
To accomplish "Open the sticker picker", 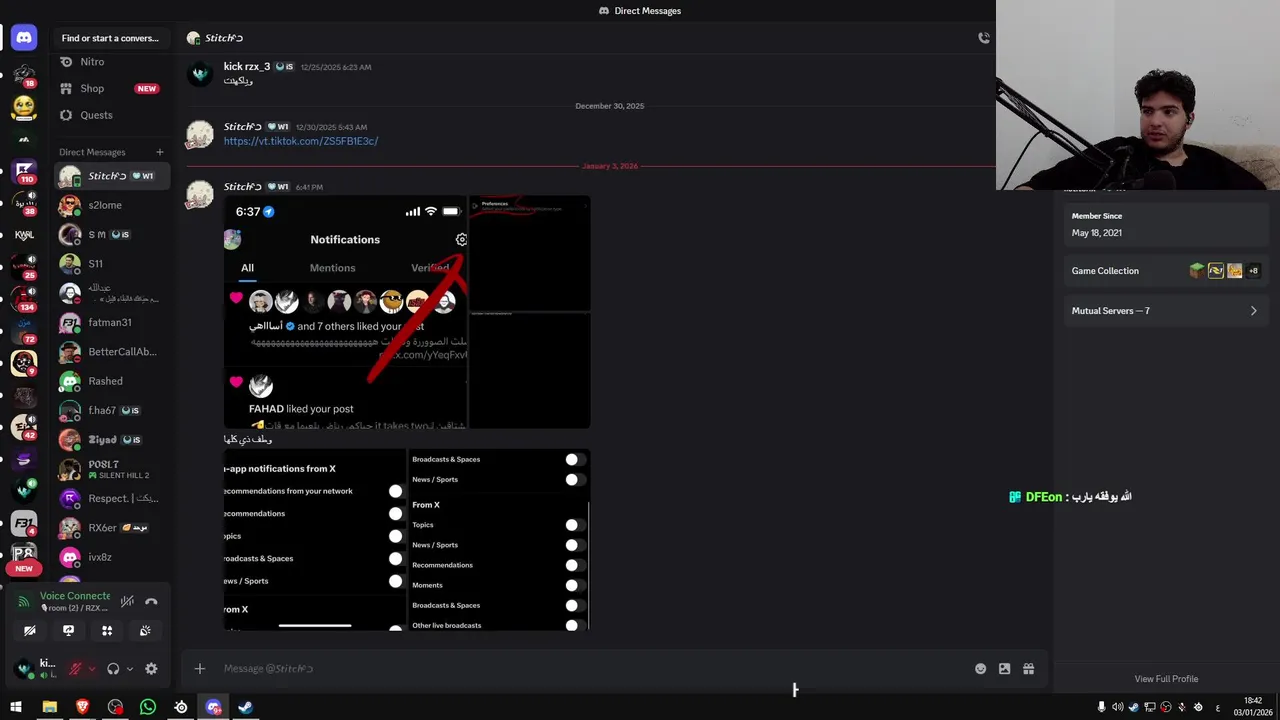I will pos(1004,669).
